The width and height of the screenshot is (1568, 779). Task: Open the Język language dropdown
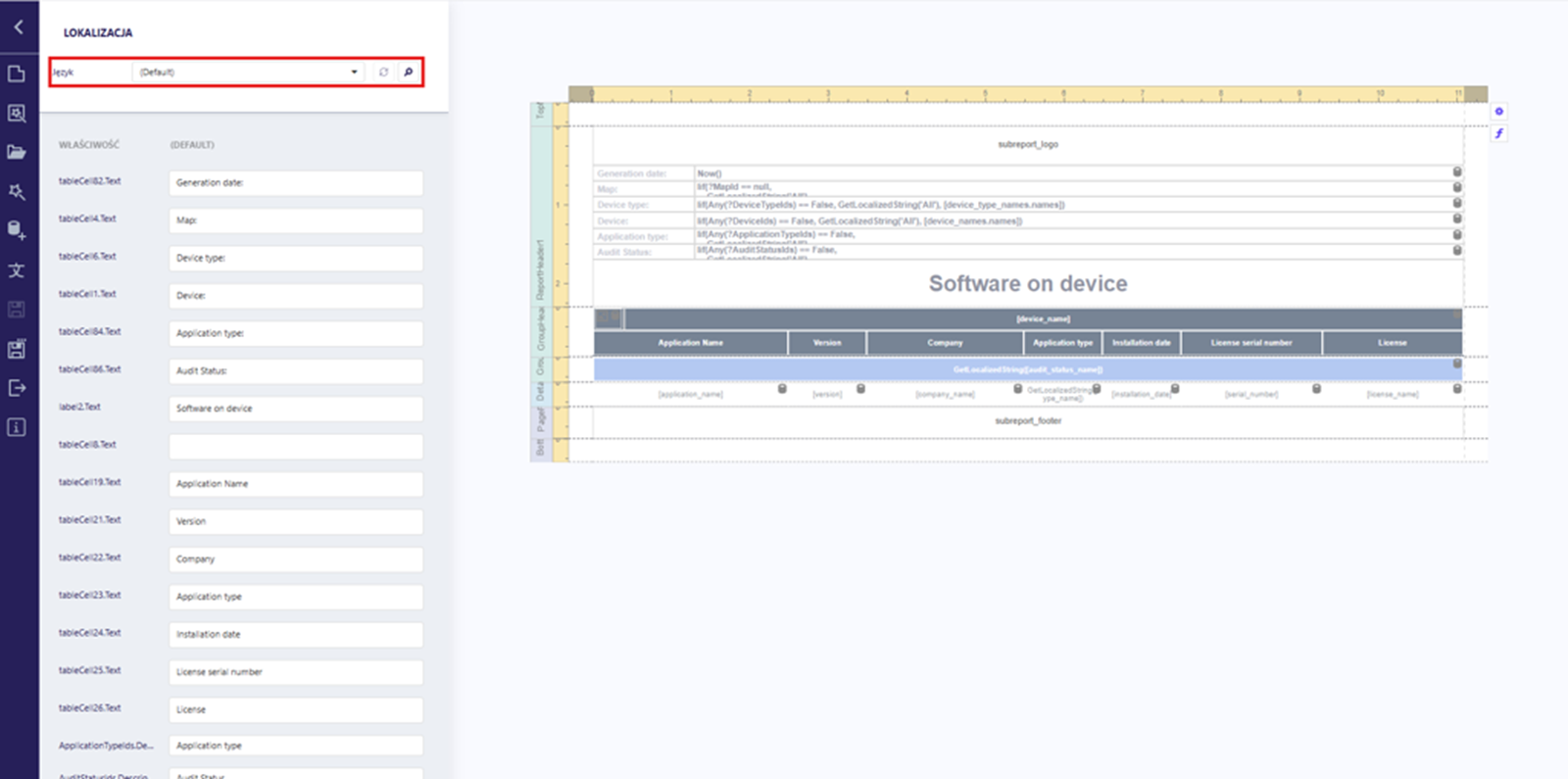click(x=249, y=73)
